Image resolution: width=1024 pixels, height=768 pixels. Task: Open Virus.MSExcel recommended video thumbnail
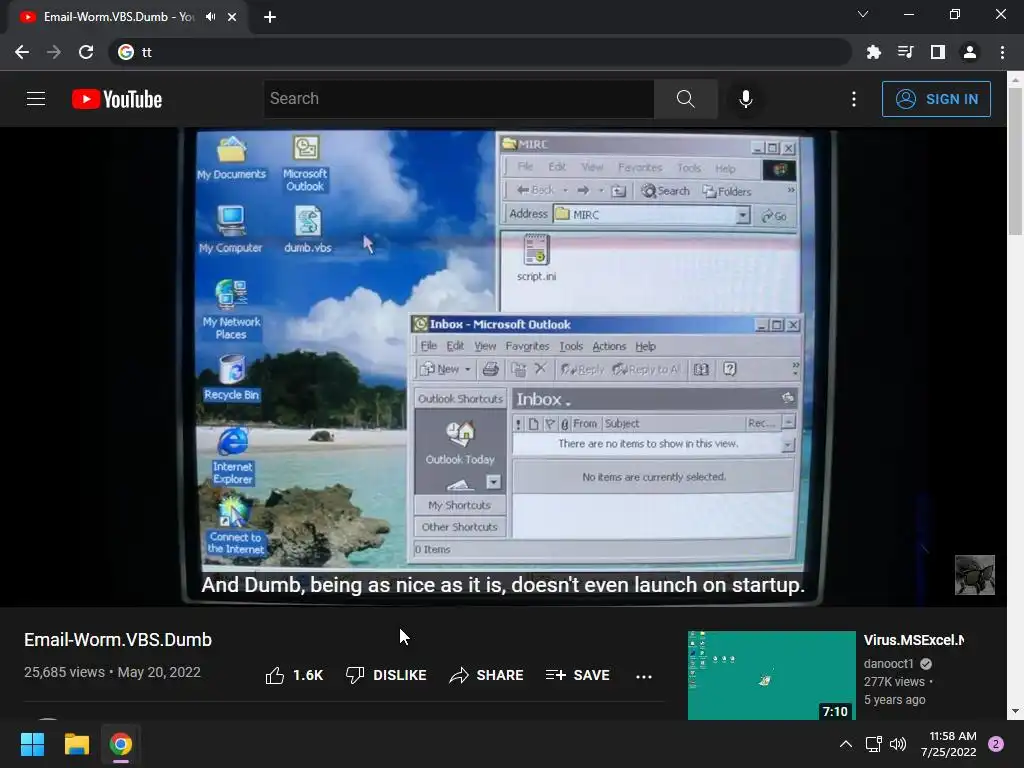click(x=771, y=675)
